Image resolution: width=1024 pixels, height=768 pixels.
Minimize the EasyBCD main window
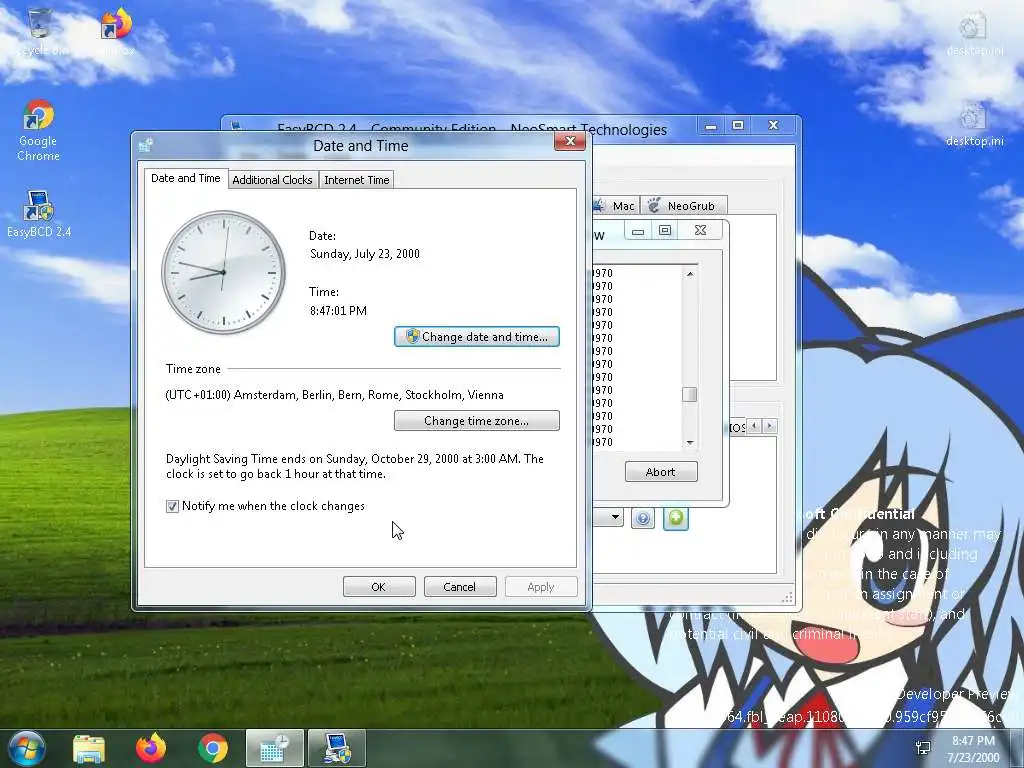(x=711, y=125)
